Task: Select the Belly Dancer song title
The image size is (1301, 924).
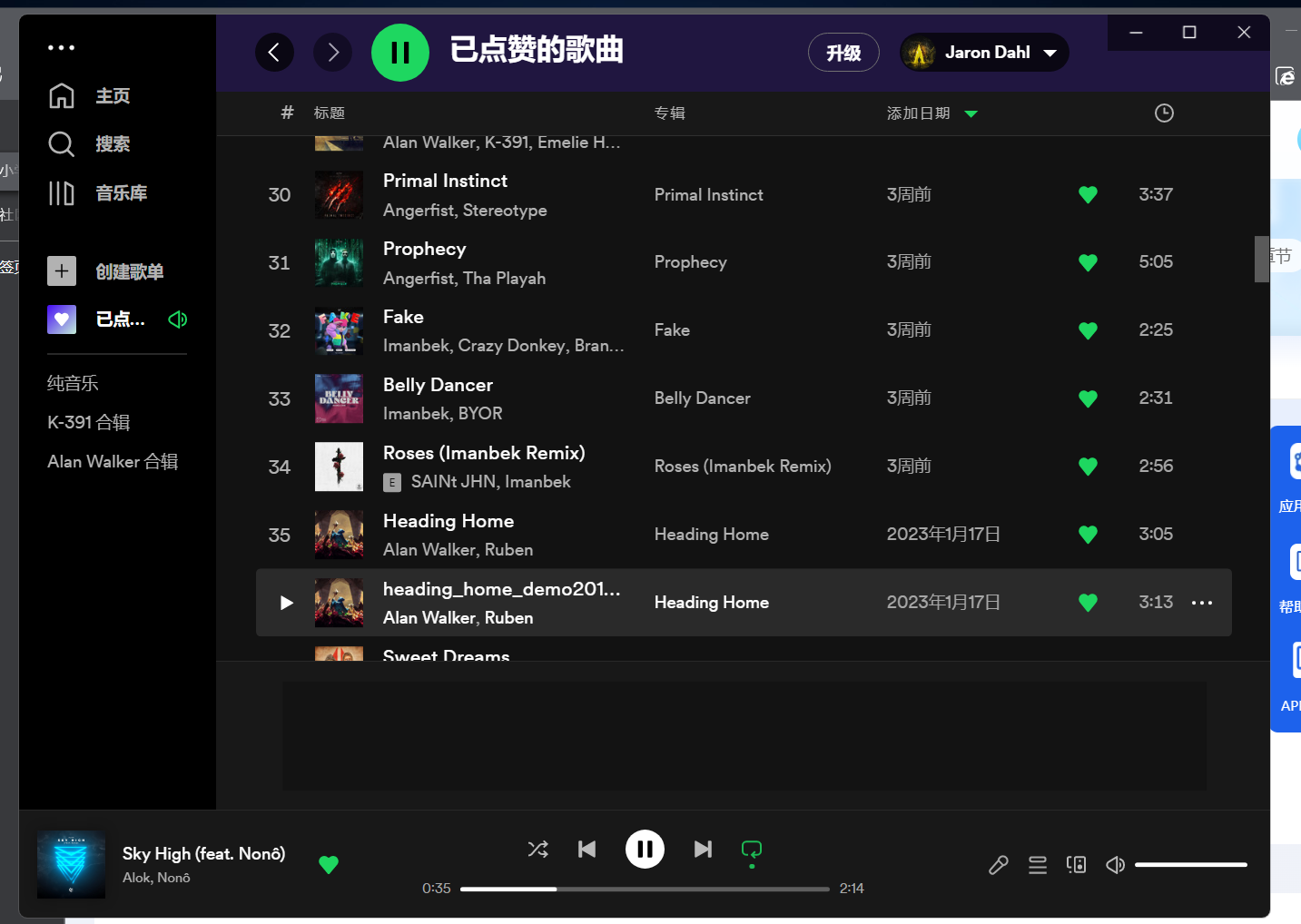Action: (x=438, y=385)
